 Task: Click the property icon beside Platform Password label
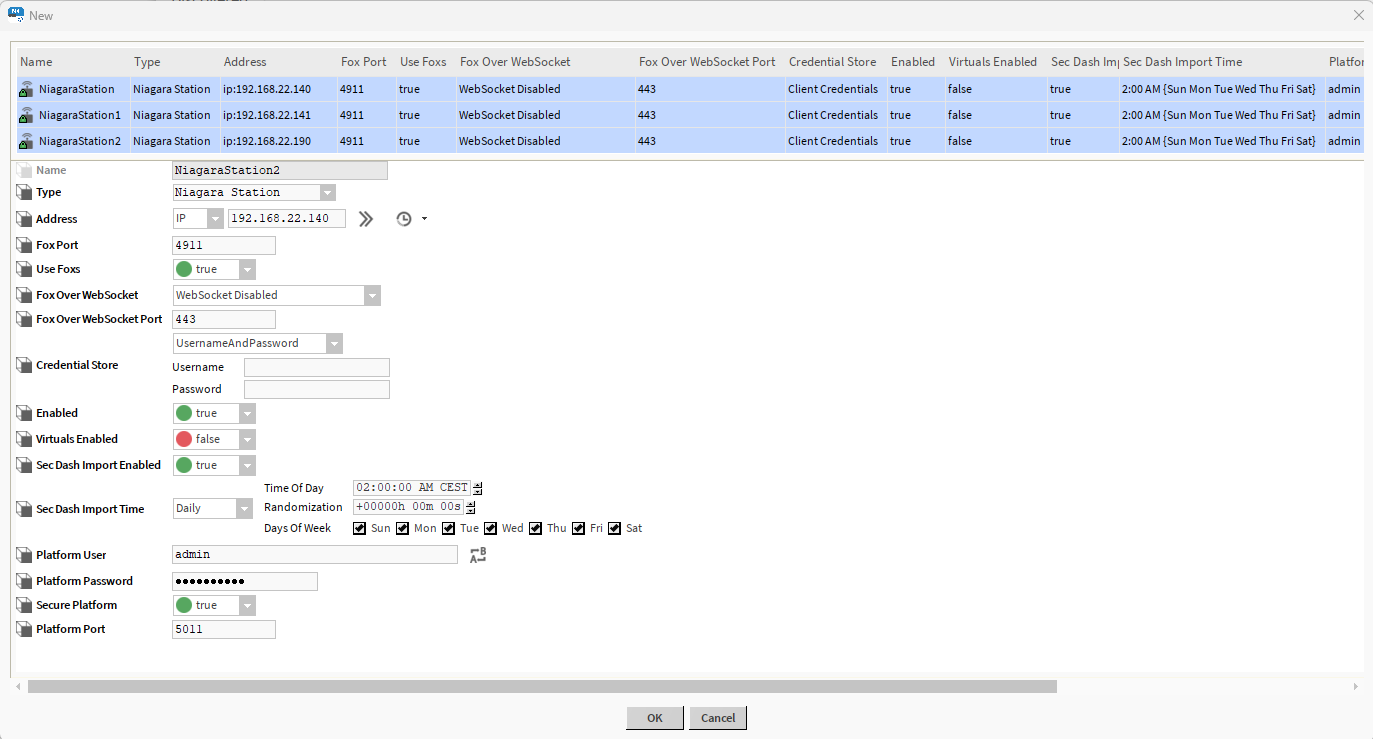click(25, 581)
